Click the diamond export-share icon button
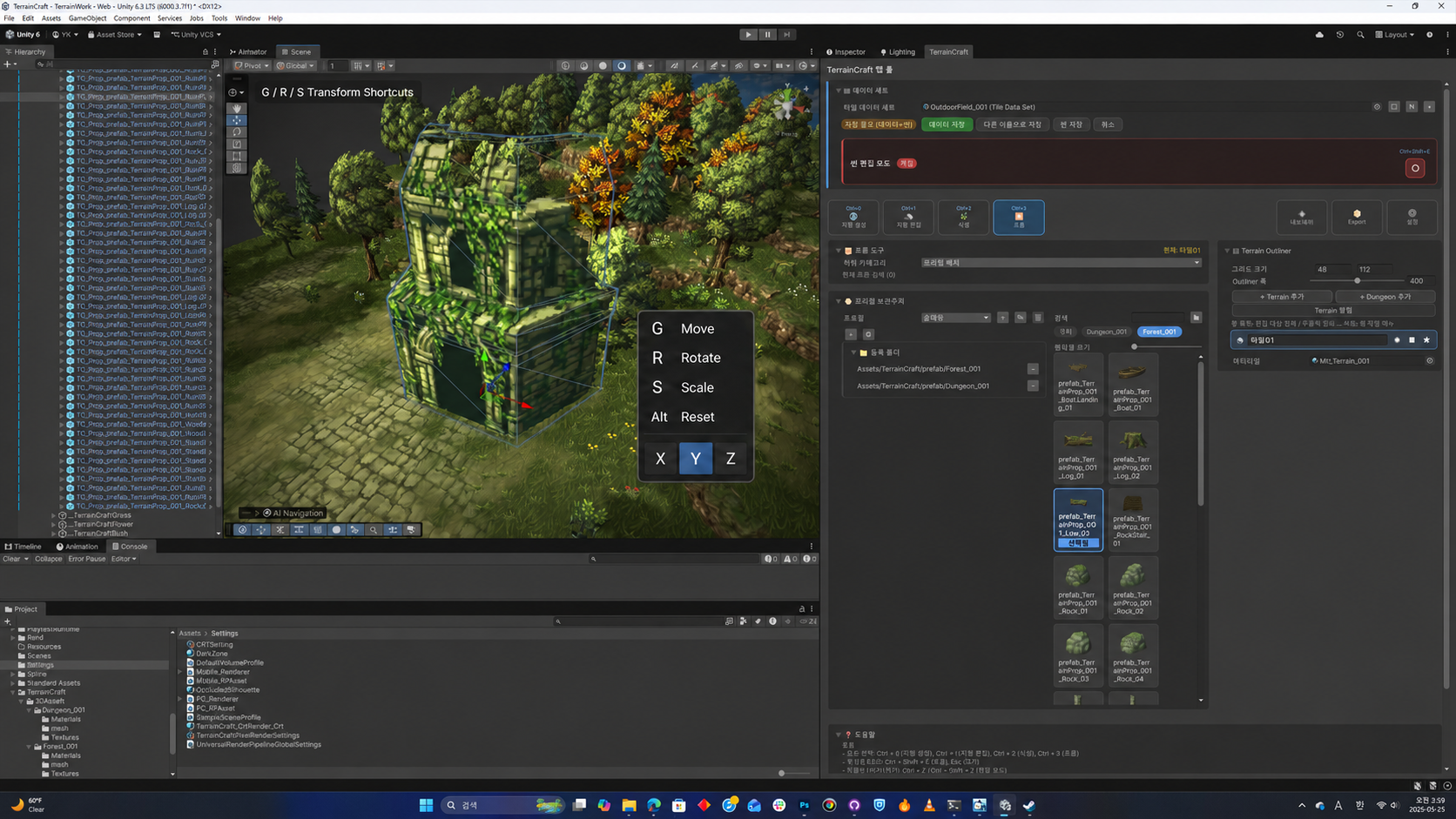This screenshot has width=1456, height=819. (1302, 217)
